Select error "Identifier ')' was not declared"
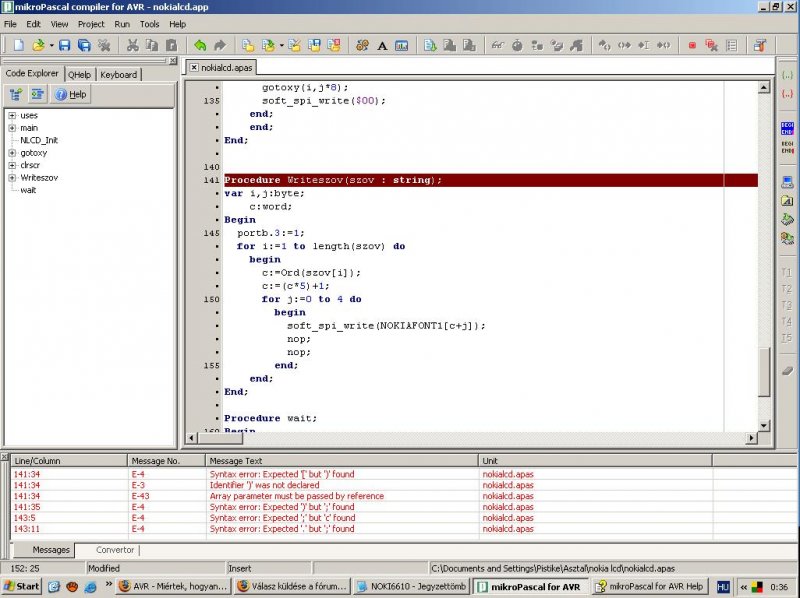The height and width of the screenshot is (598, 800). pyautogui.click(x=264, y=485)
